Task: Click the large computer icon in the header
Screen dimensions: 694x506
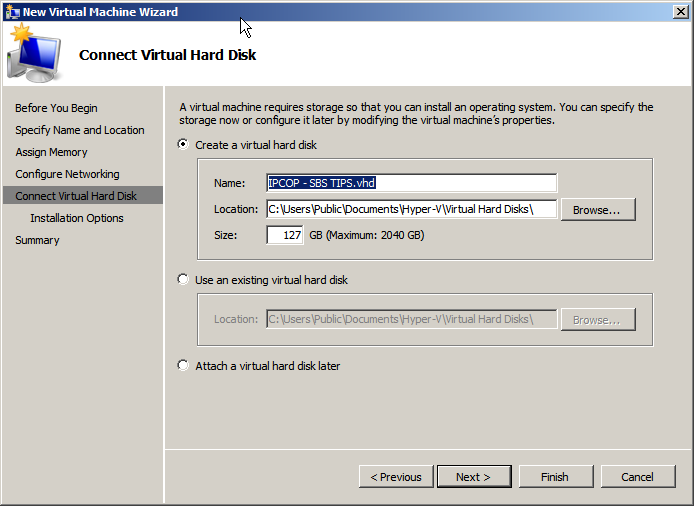Action: (x=33, y=55)
